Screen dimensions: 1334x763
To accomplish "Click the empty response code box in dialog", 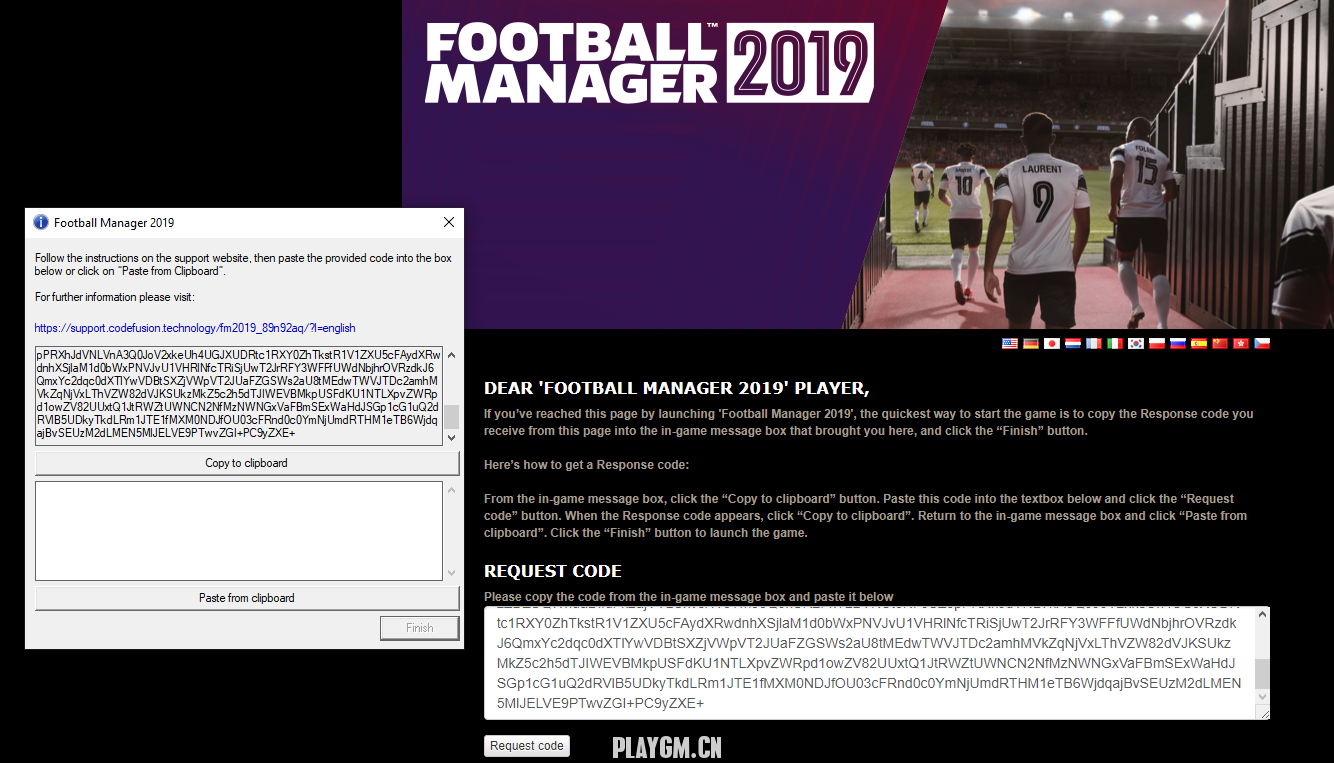I will point(239,531).
